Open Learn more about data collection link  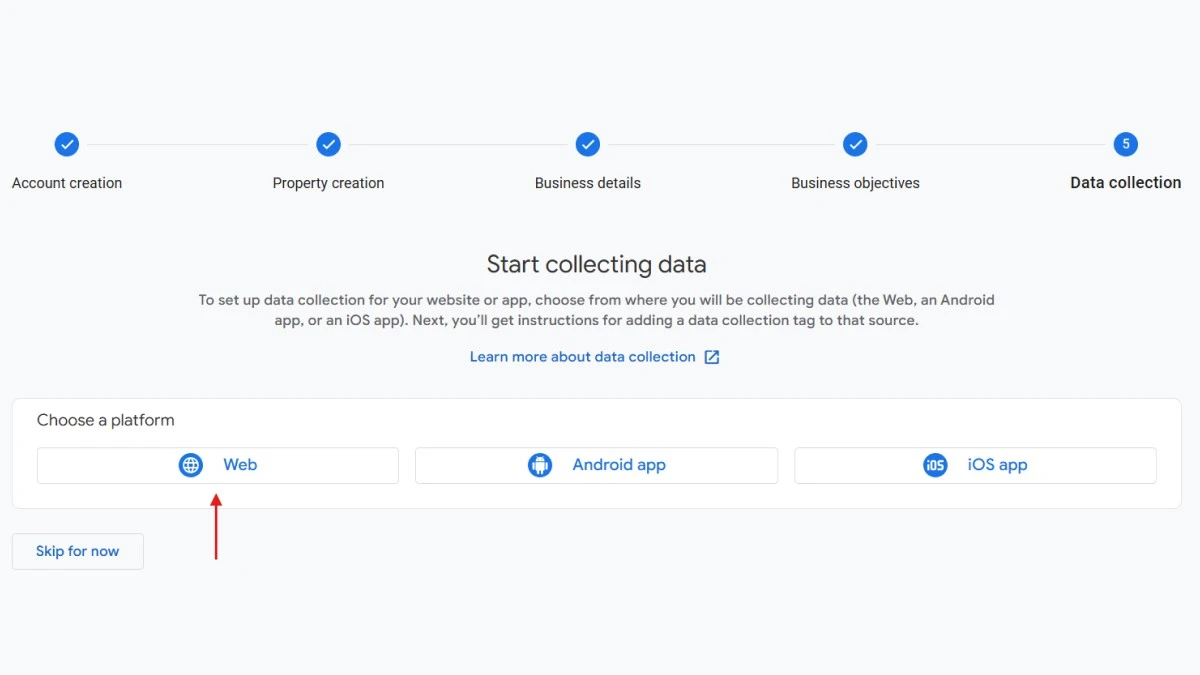[x=582, y=357]
